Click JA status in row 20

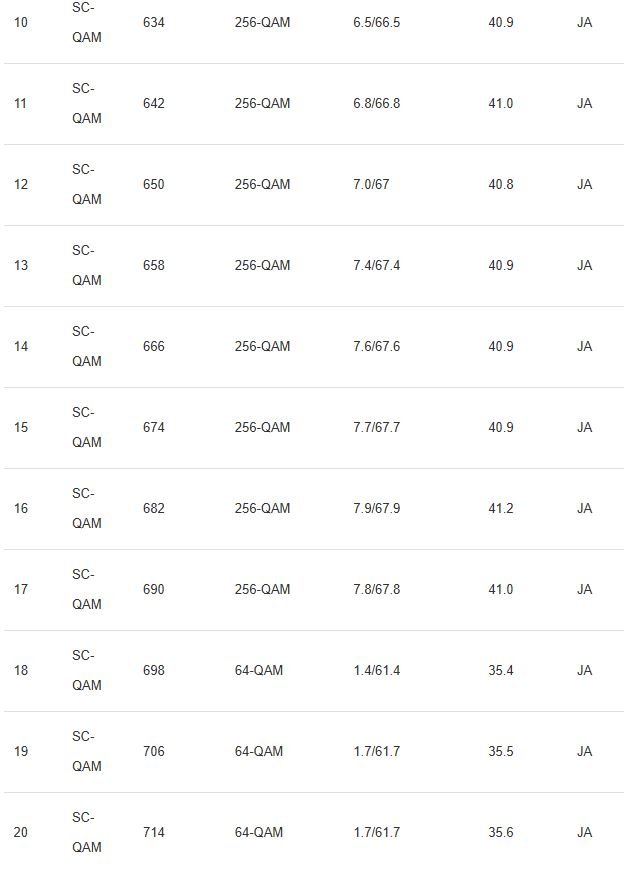[585, 833]
